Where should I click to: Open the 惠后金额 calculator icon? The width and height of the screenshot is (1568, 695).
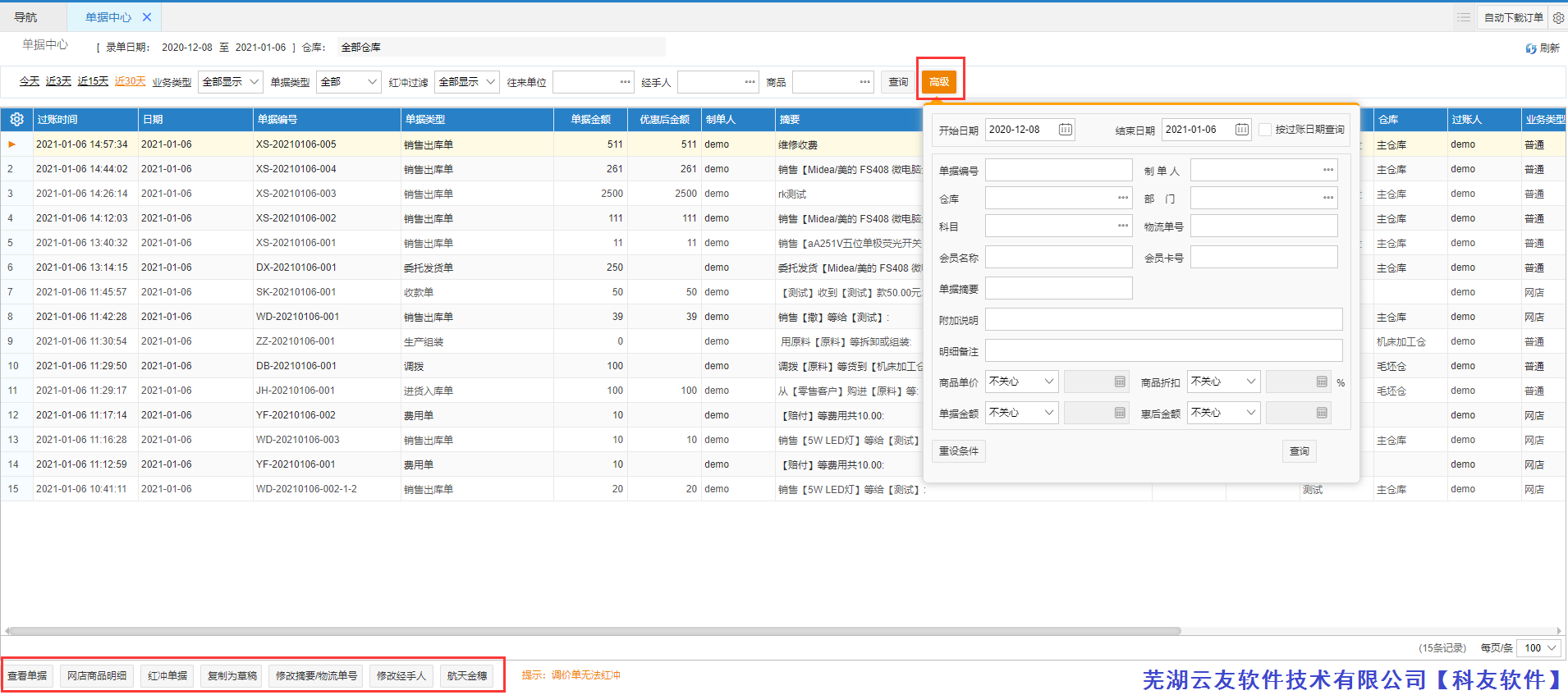coord(1322,413)
